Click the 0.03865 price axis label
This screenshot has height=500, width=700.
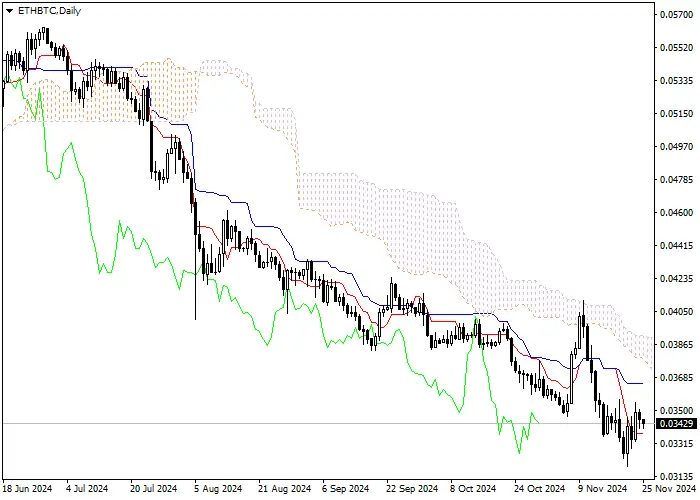677,345
